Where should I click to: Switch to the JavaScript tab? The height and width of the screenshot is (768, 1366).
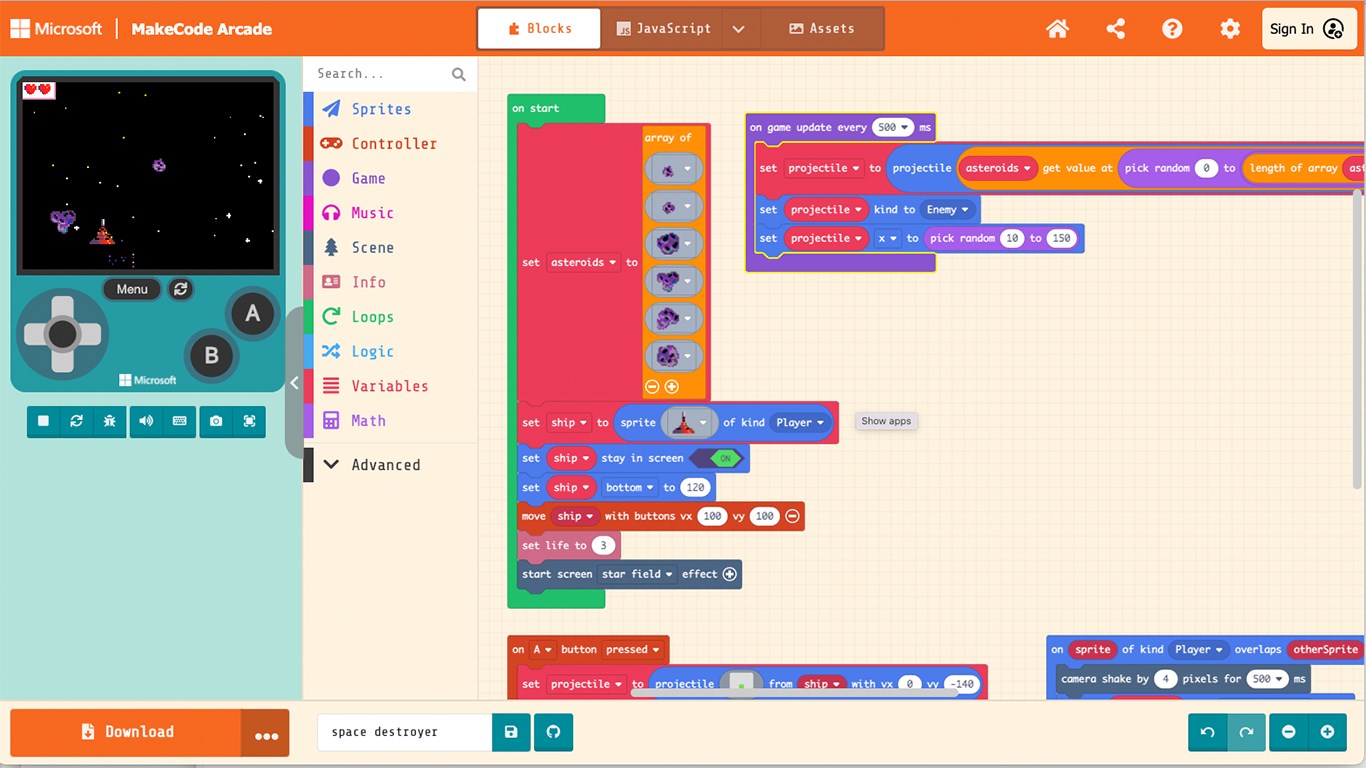[x=664, y=28]
